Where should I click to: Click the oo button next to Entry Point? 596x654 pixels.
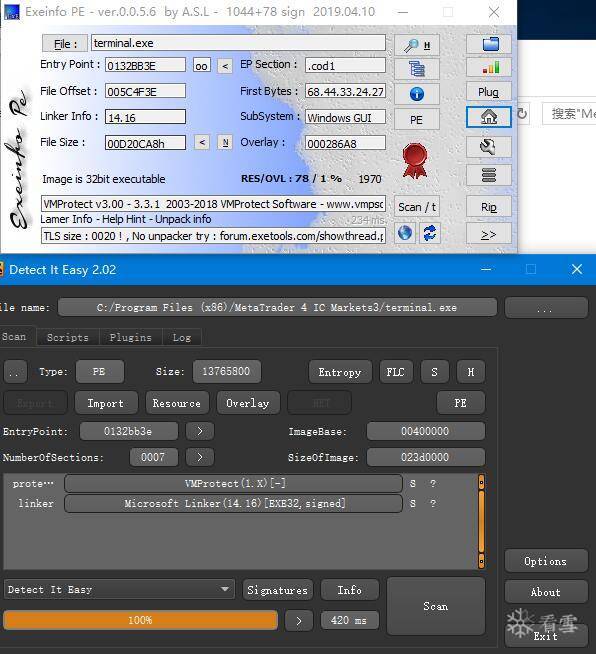201,66
